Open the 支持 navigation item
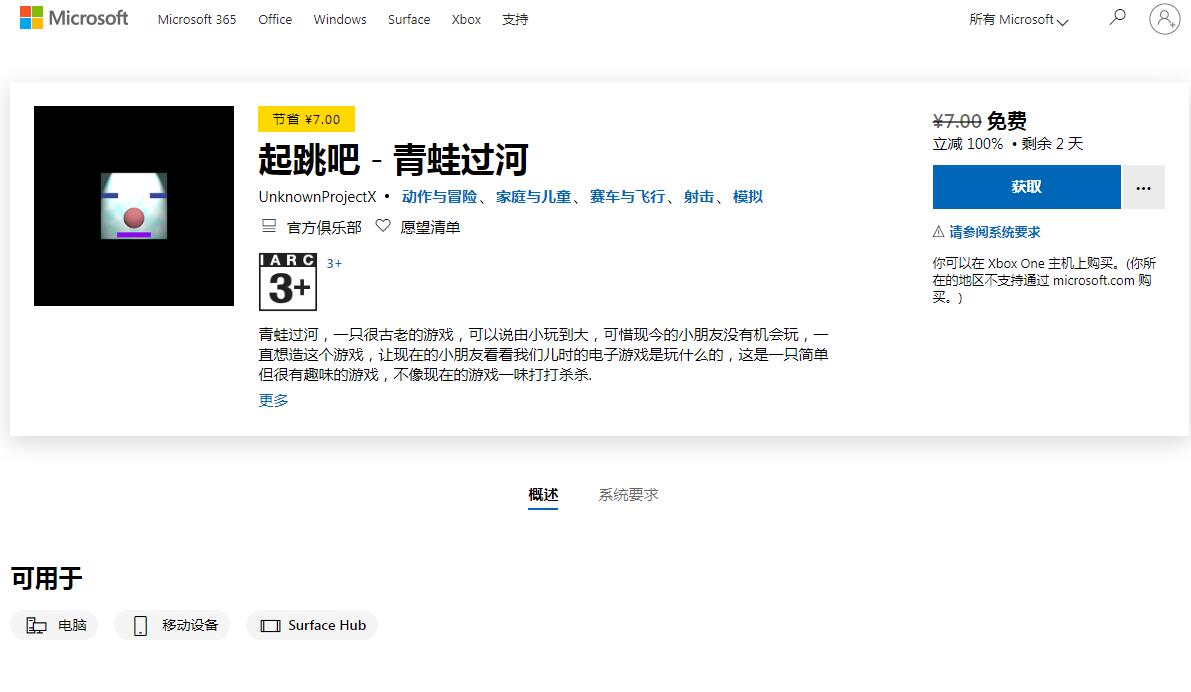The height and width of the screenshot is (692, 1191). click(x=515, y=20)
